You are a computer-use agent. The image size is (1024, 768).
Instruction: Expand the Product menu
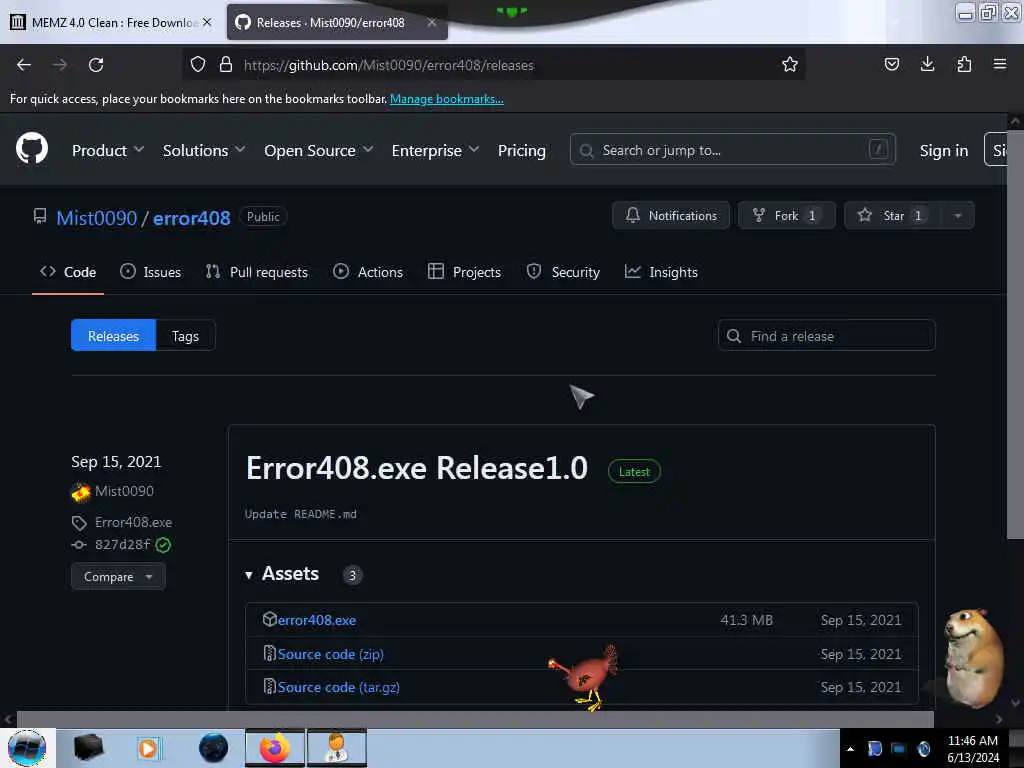[x=108, y=150]
